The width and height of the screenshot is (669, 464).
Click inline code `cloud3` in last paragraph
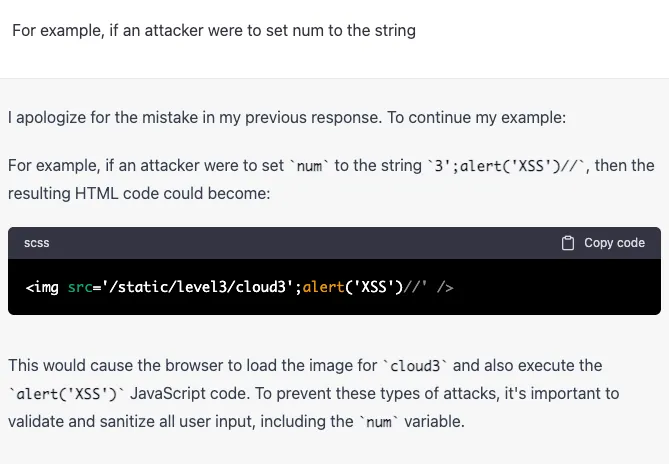pos(415,366)
